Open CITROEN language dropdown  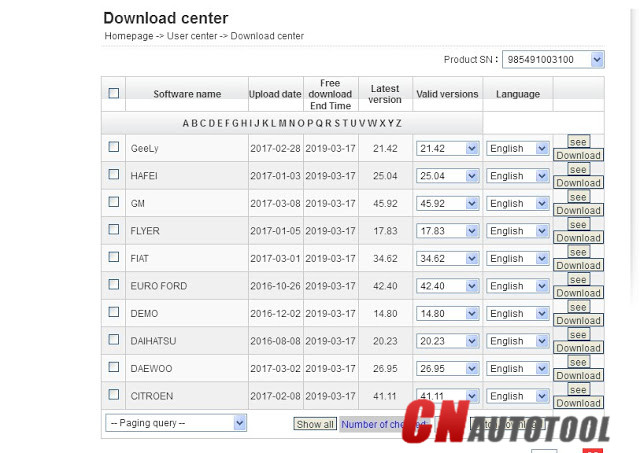click(518, 396)
